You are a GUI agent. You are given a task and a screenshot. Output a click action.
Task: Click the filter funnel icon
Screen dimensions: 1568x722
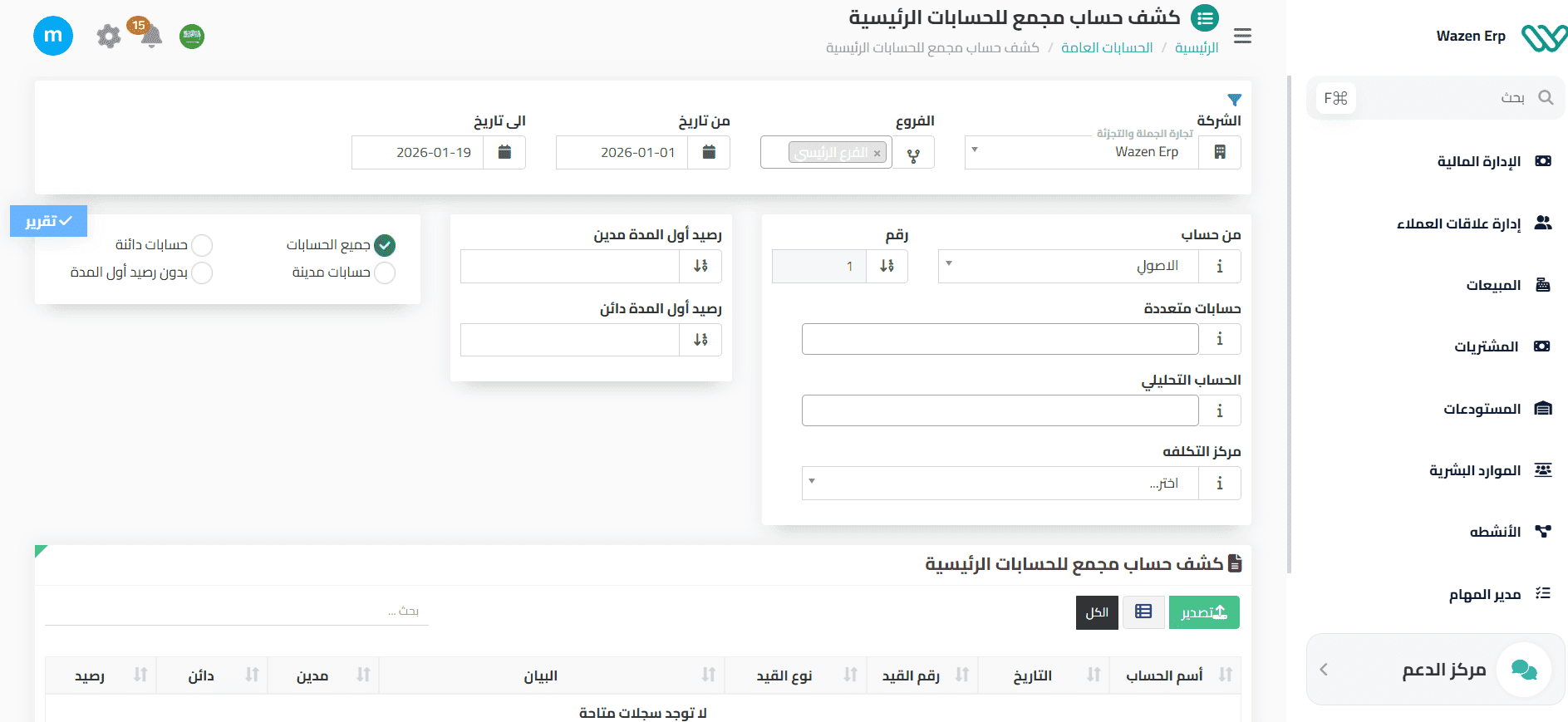[1234, 100]
